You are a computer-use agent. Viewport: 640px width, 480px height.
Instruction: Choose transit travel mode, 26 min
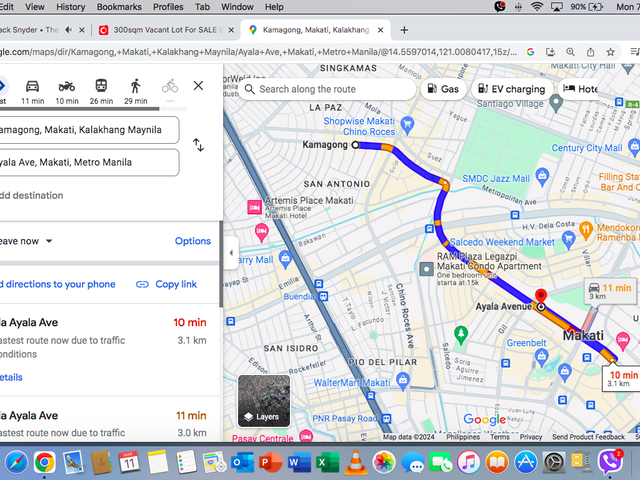101,92
